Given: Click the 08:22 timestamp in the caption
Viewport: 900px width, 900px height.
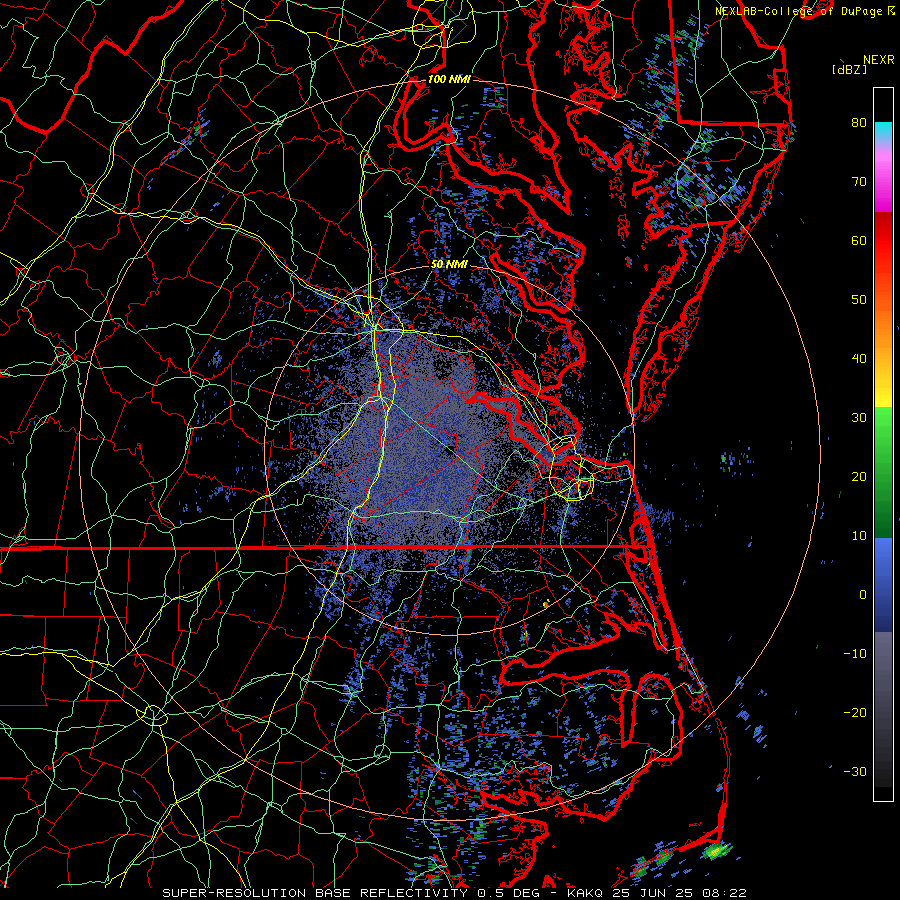Looking at the screenshot, I should coord(726,893).
